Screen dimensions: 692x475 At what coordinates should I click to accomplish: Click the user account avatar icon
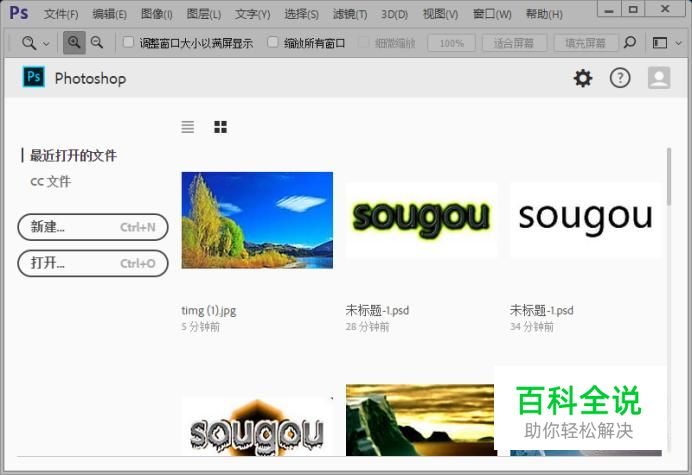coord(659,78)
